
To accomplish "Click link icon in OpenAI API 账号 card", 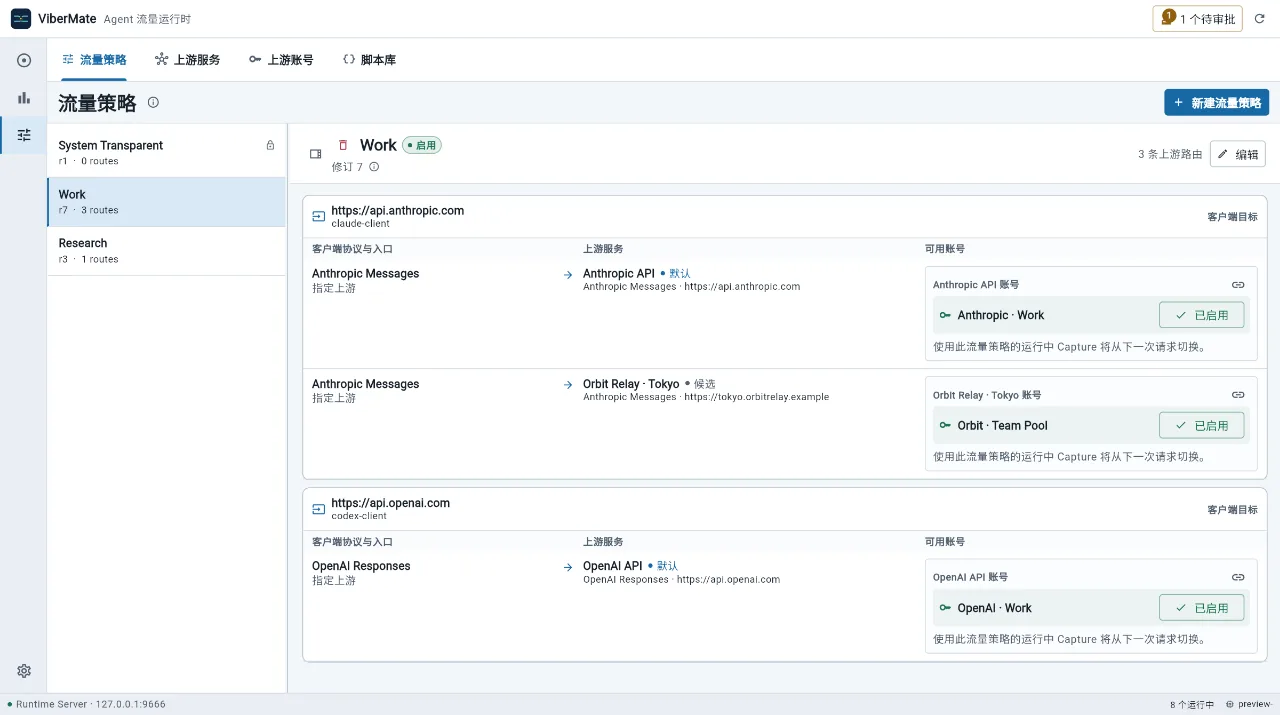I will point(1238,577).
